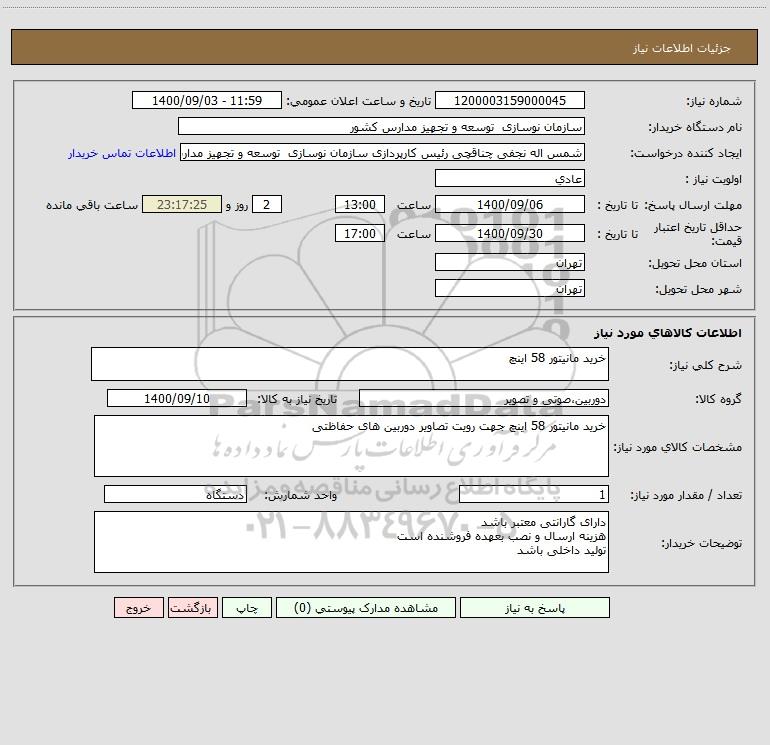The image size is (770, 745).
Task: Click the 'چاپ' print button
Action: (x=247, y=608)
